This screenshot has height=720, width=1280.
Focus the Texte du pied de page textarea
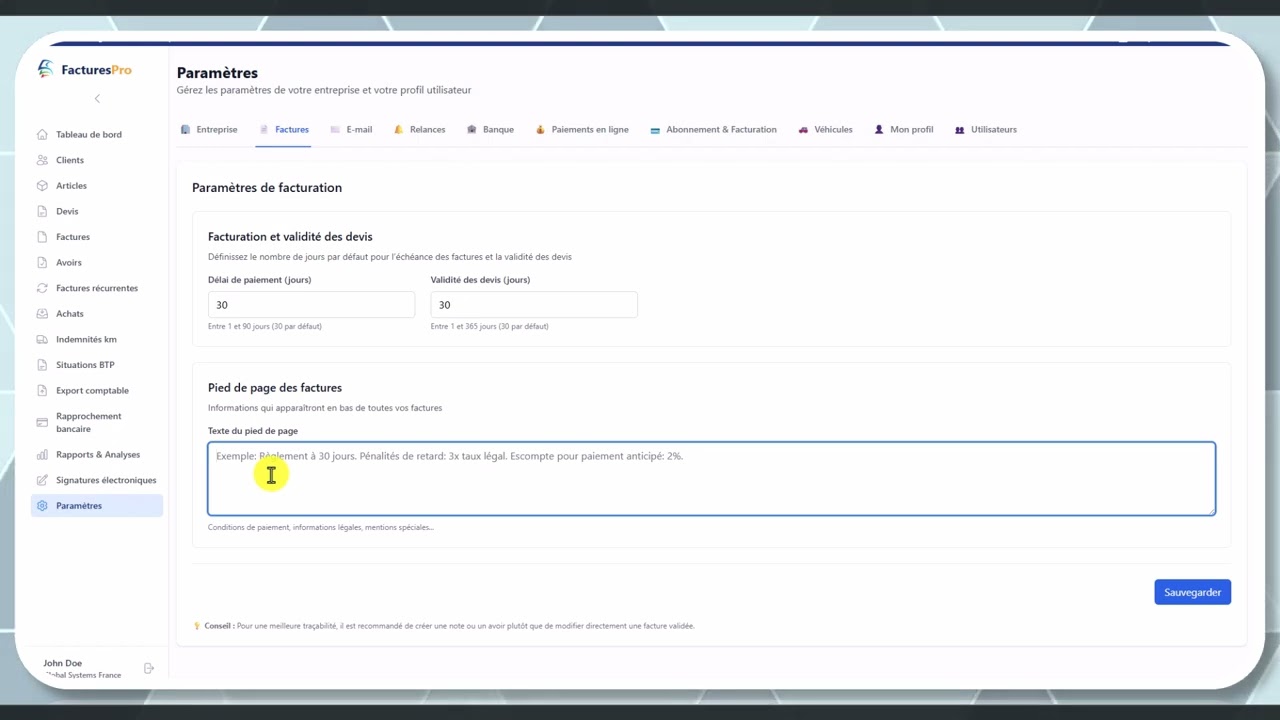coord(711,479)
